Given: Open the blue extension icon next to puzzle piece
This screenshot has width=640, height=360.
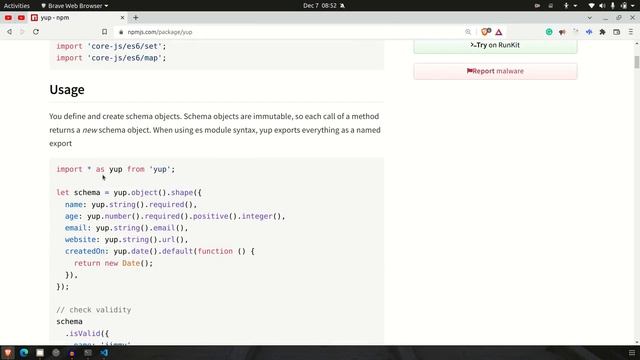Looking at the screenshot, I should coord(589,32).
